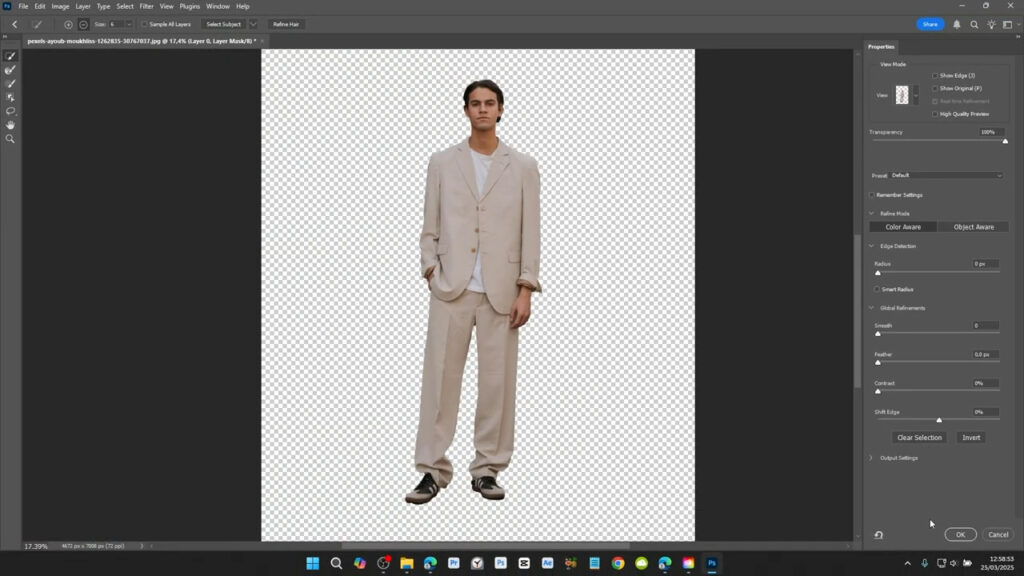1024x576 pixels.
Task: Enable the Smart Radius checkbox
Action: tap(878, 289)
